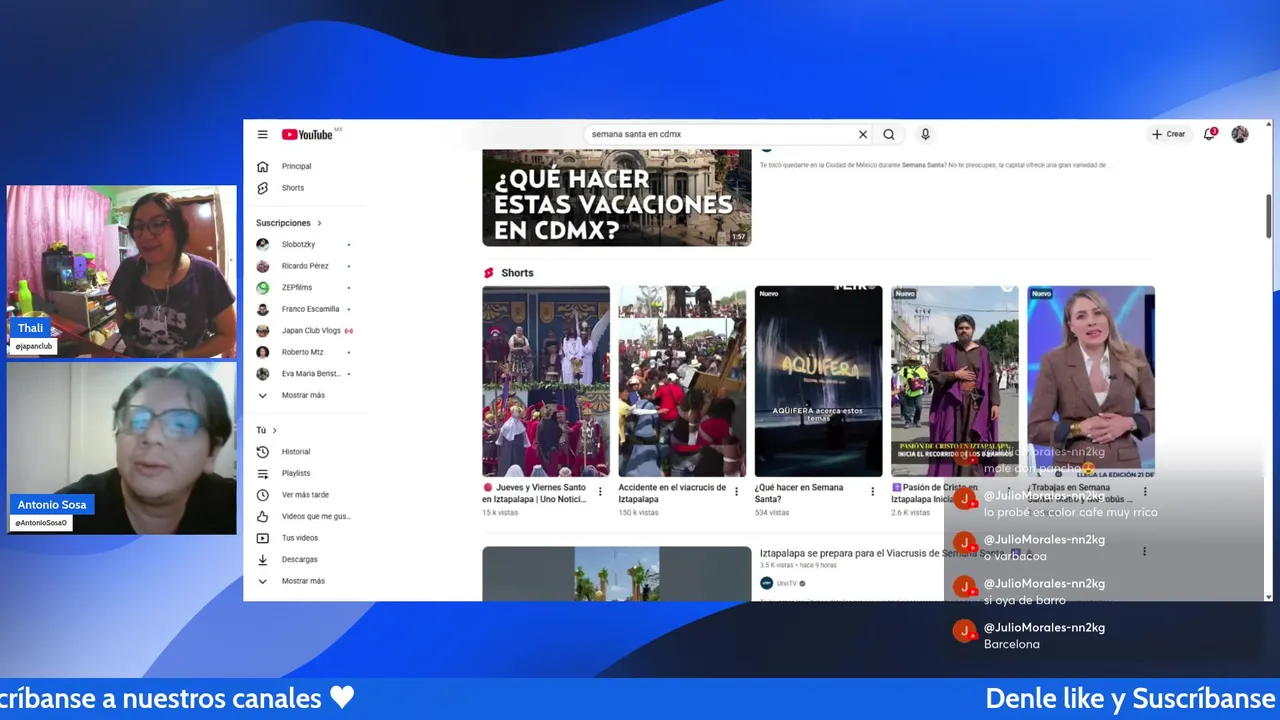1280x720 pixels.
Task: Click the Descargas download arrow icon
Action: 262,559
